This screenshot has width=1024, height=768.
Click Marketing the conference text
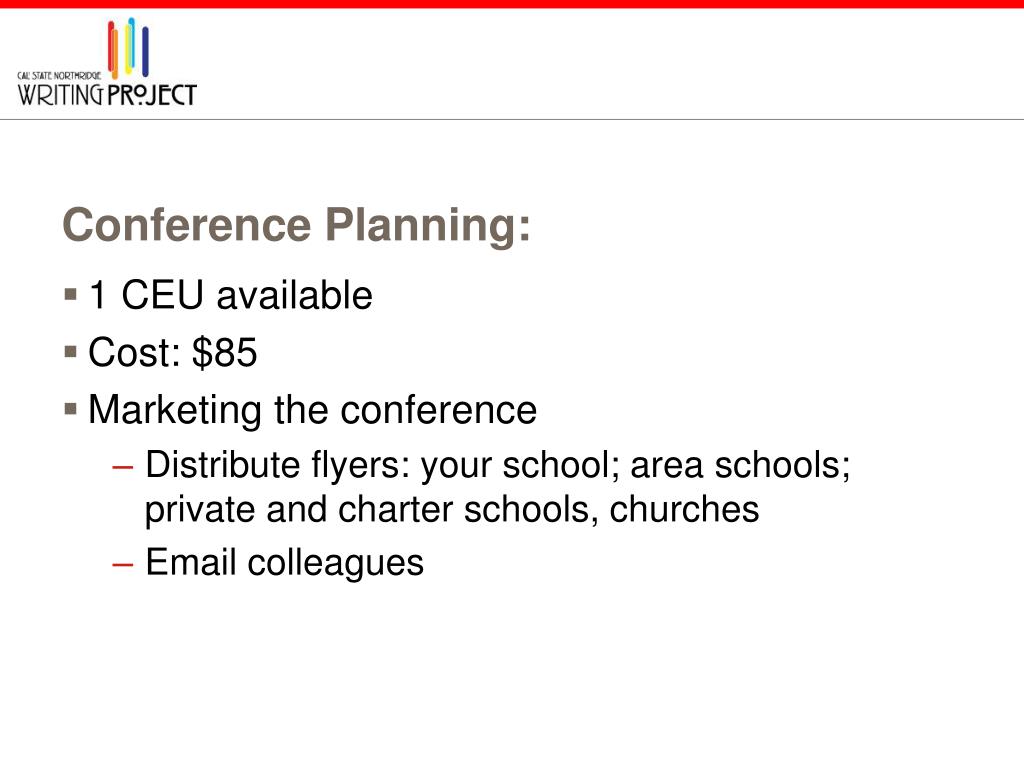click(x=313, y=410)
